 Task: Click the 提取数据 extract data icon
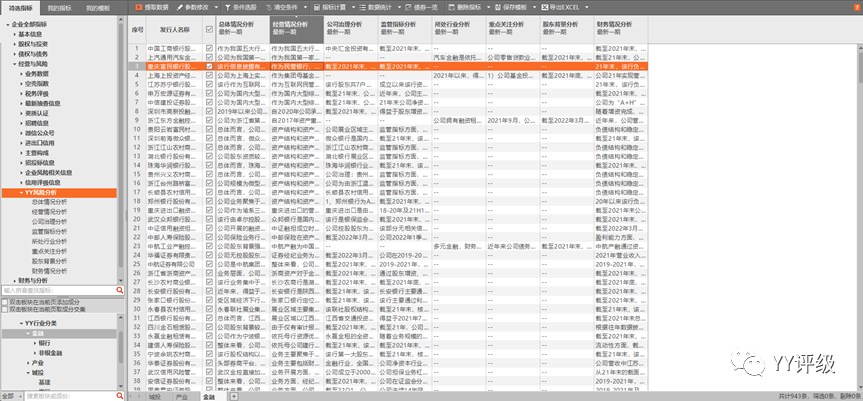139,8
